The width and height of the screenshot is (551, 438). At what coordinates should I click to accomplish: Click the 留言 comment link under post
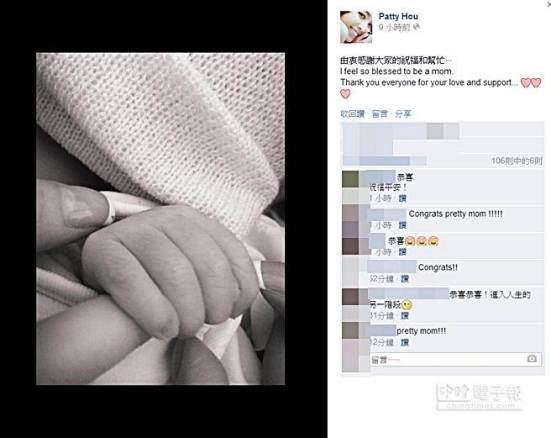click(x=380, y=114)
